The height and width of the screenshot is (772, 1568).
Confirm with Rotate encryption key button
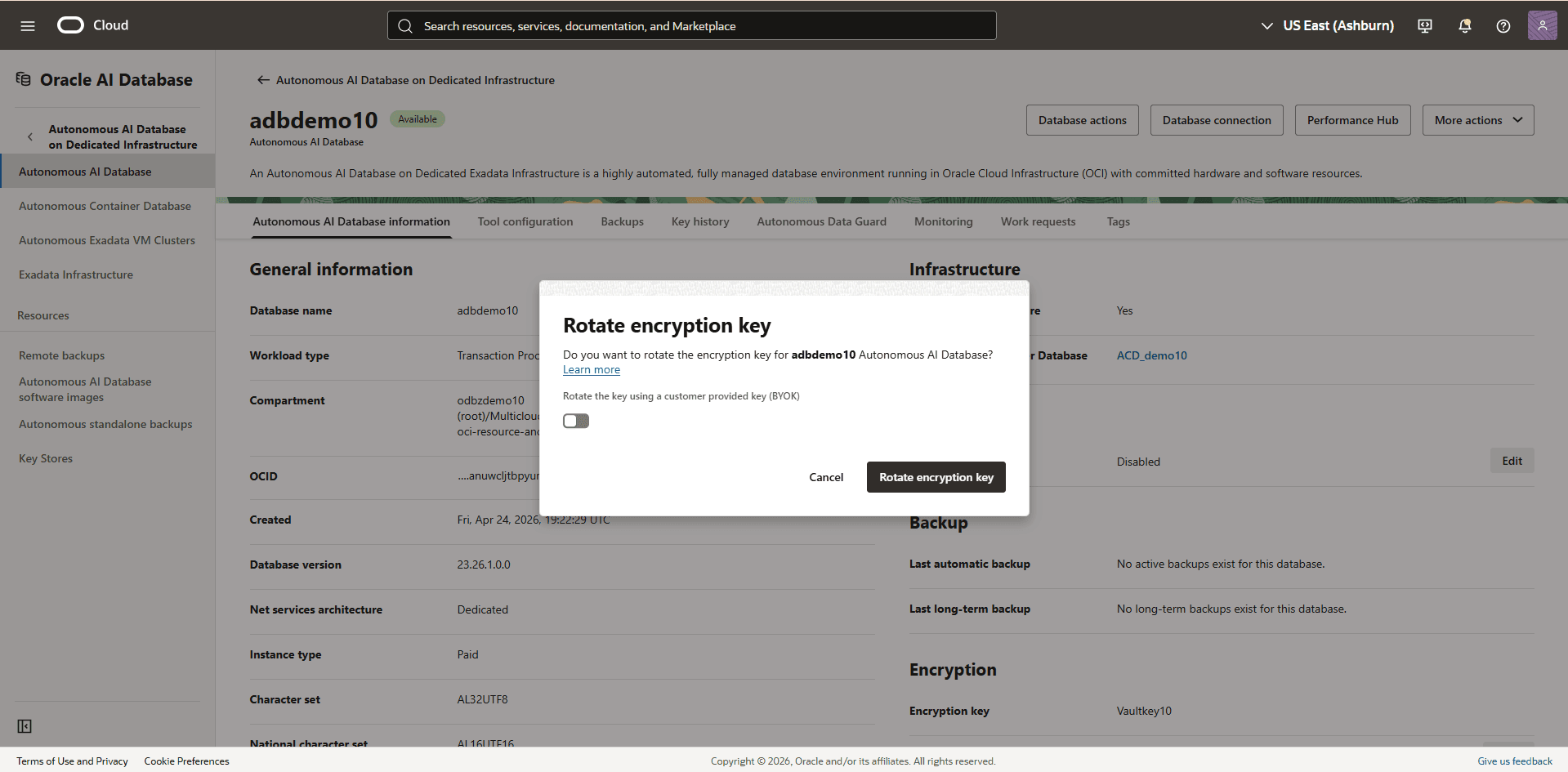click(936, 477)
